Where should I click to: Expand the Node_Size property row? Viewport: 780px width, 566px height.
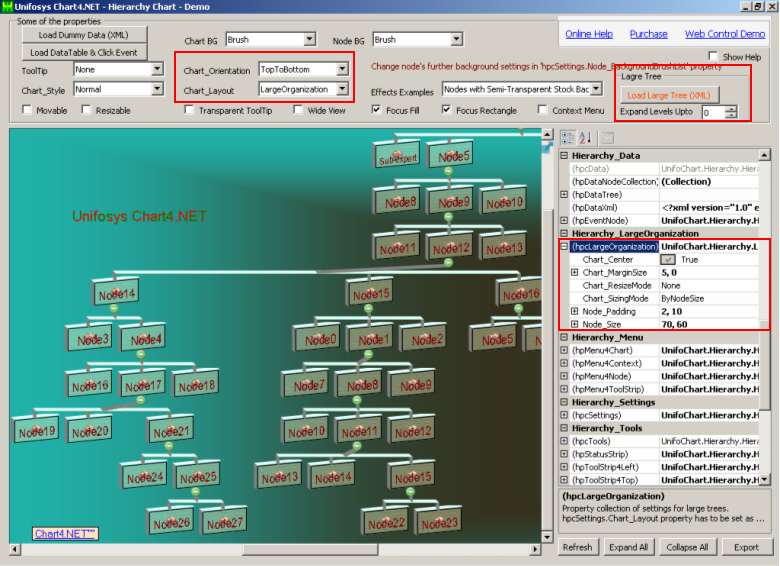(574, 324)
